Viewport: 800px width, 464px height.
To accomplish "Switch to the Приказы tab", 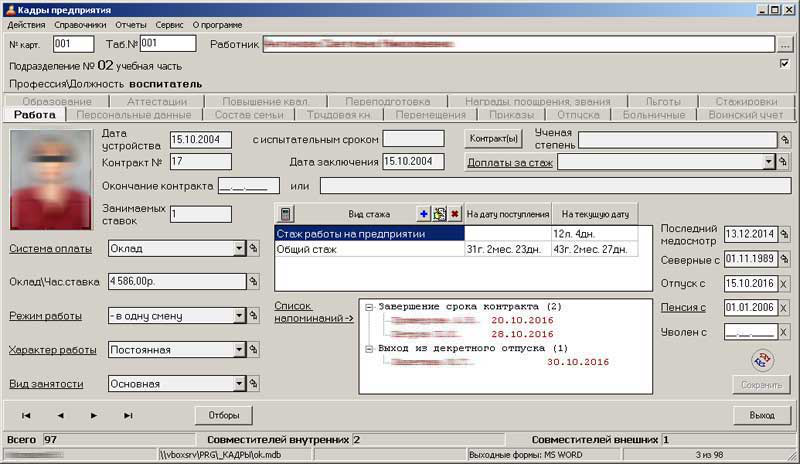I will coord(511,114).
